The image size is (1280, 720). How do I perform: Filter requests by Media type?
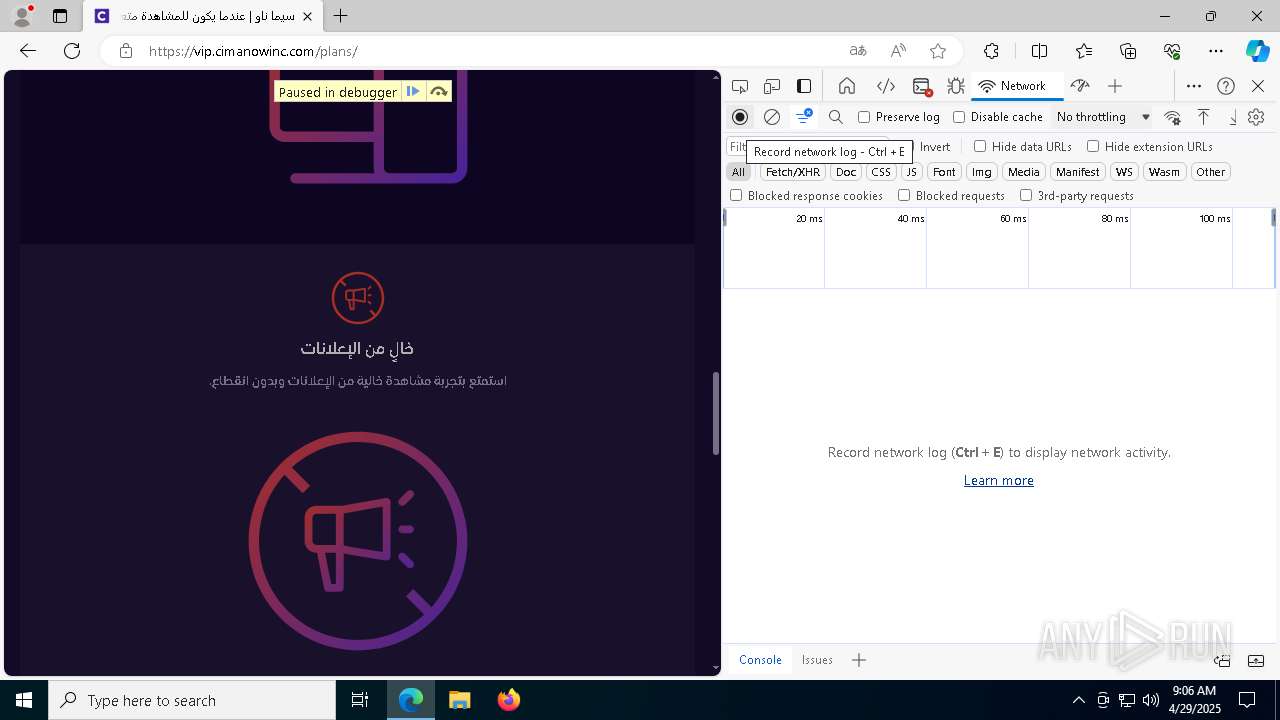[1023, 172]
